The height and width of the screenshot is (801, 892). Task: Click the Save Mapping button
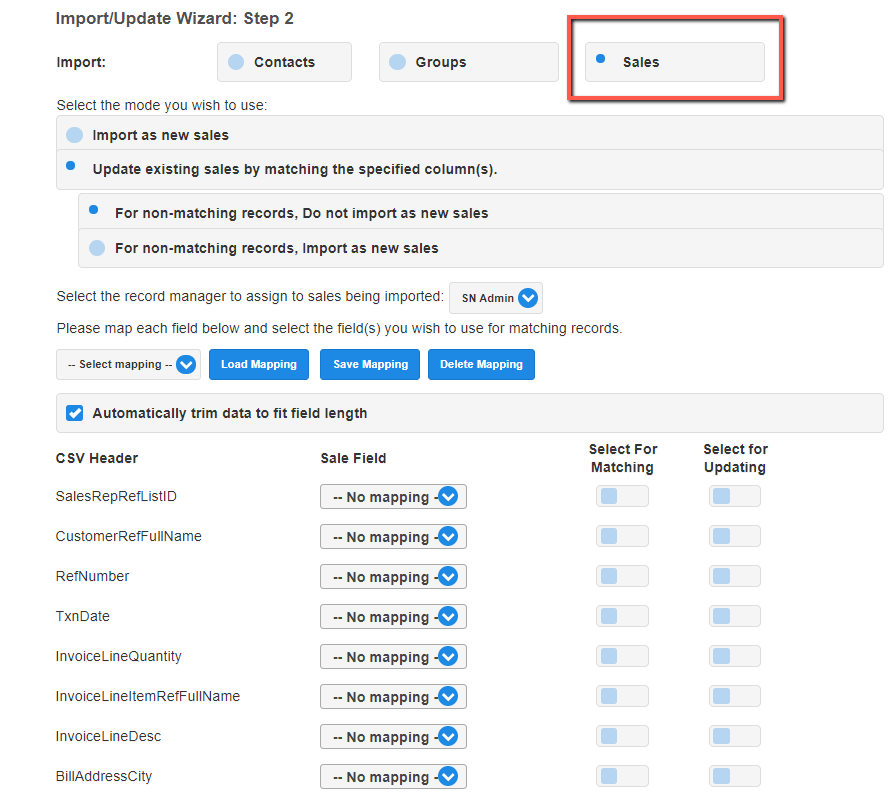[370, 365]
